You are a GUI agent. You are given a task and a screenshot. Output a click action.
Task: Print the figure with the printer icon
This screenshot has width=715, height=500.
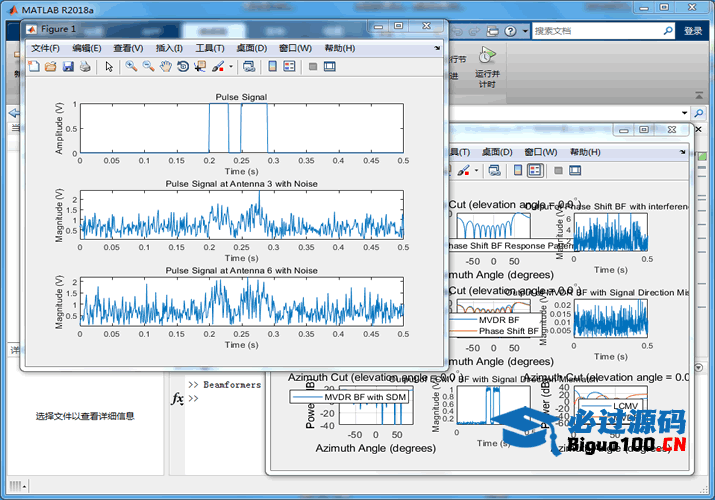pos(85,67)
